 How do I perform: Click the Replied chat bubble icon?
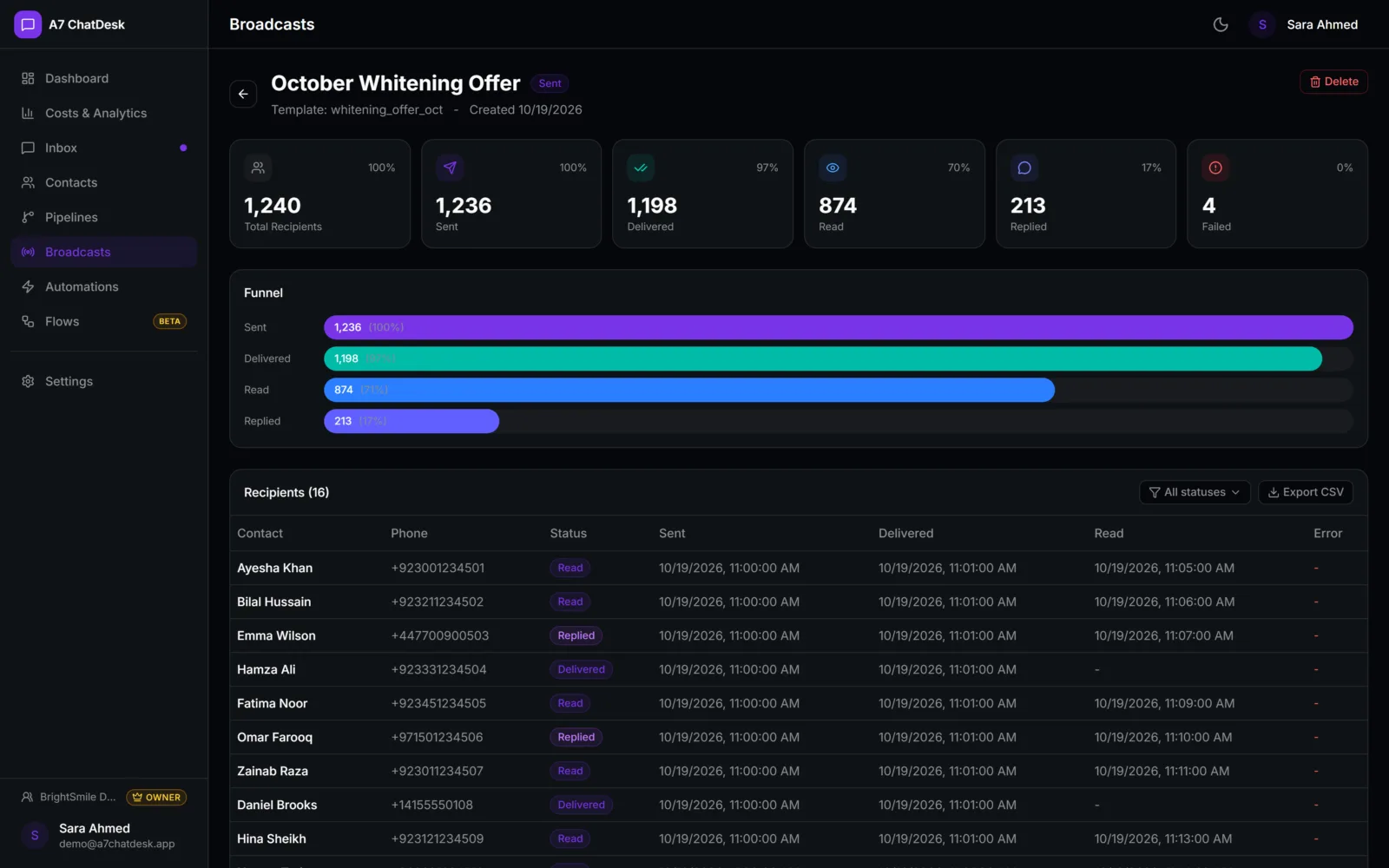tap(1024, 168)
